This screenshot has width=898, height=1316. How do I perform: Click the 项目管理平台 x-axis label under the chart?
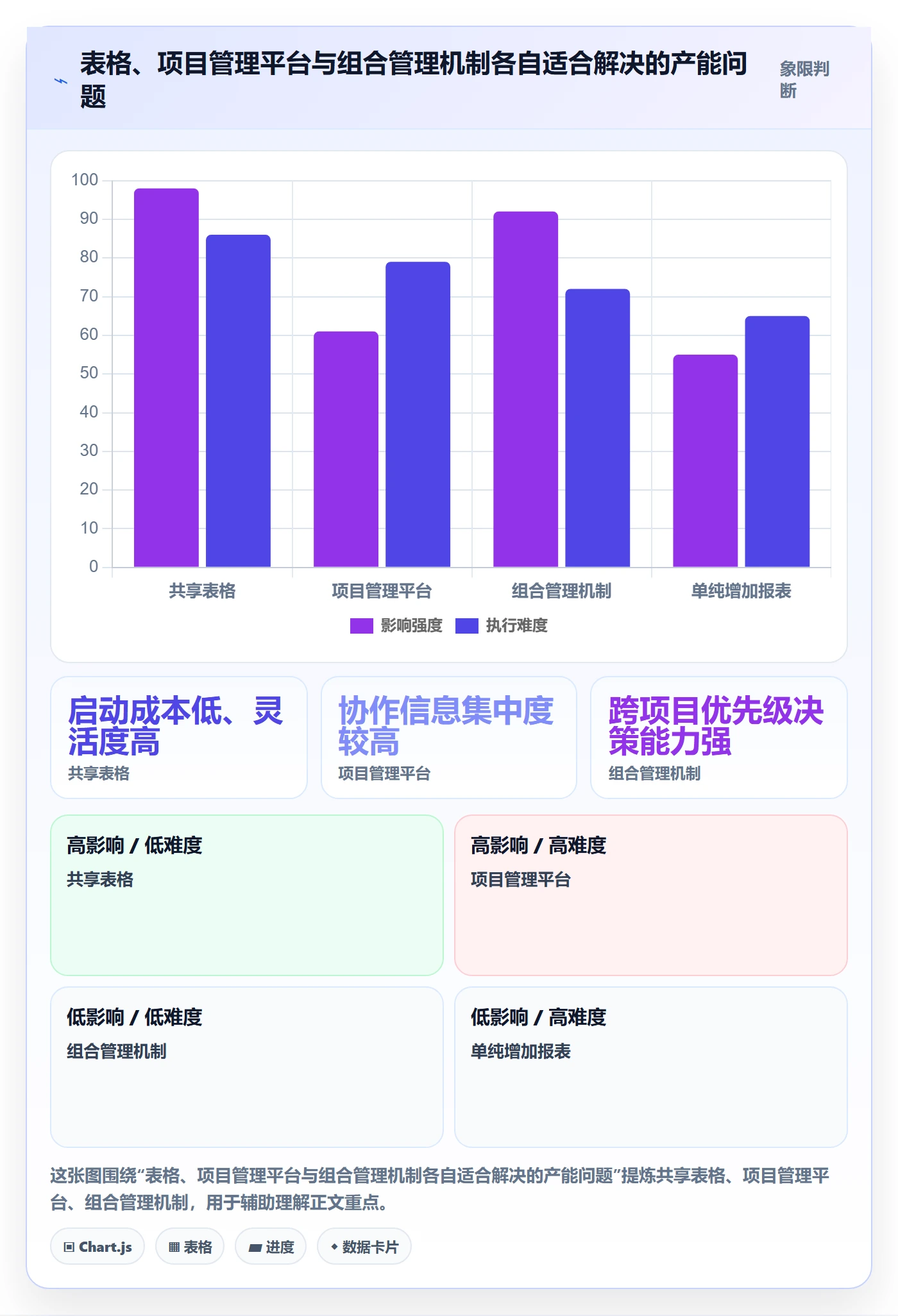click(382, 591)
